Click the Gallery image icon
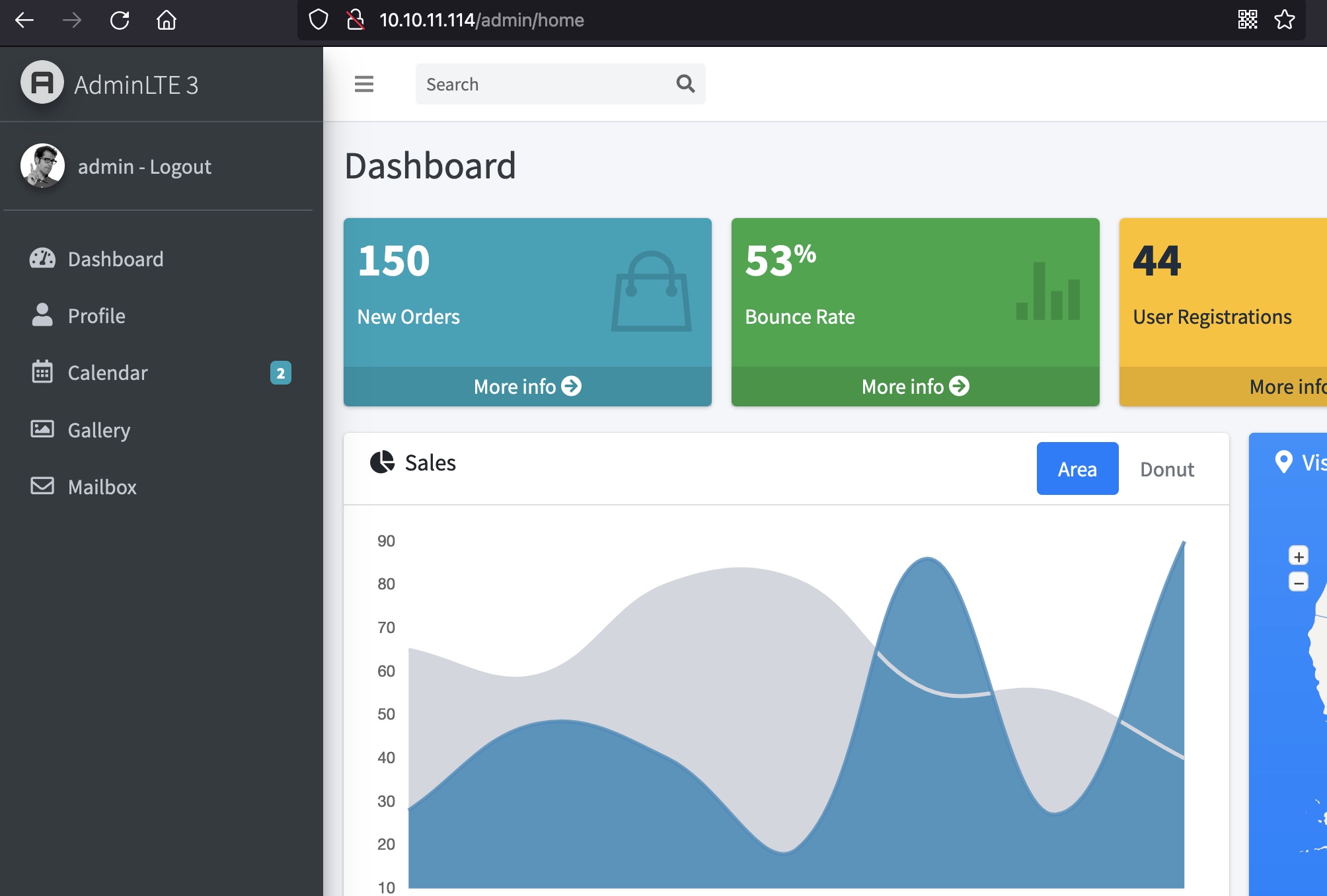This screenshot has height=896, width=1327. coord(42,429)
